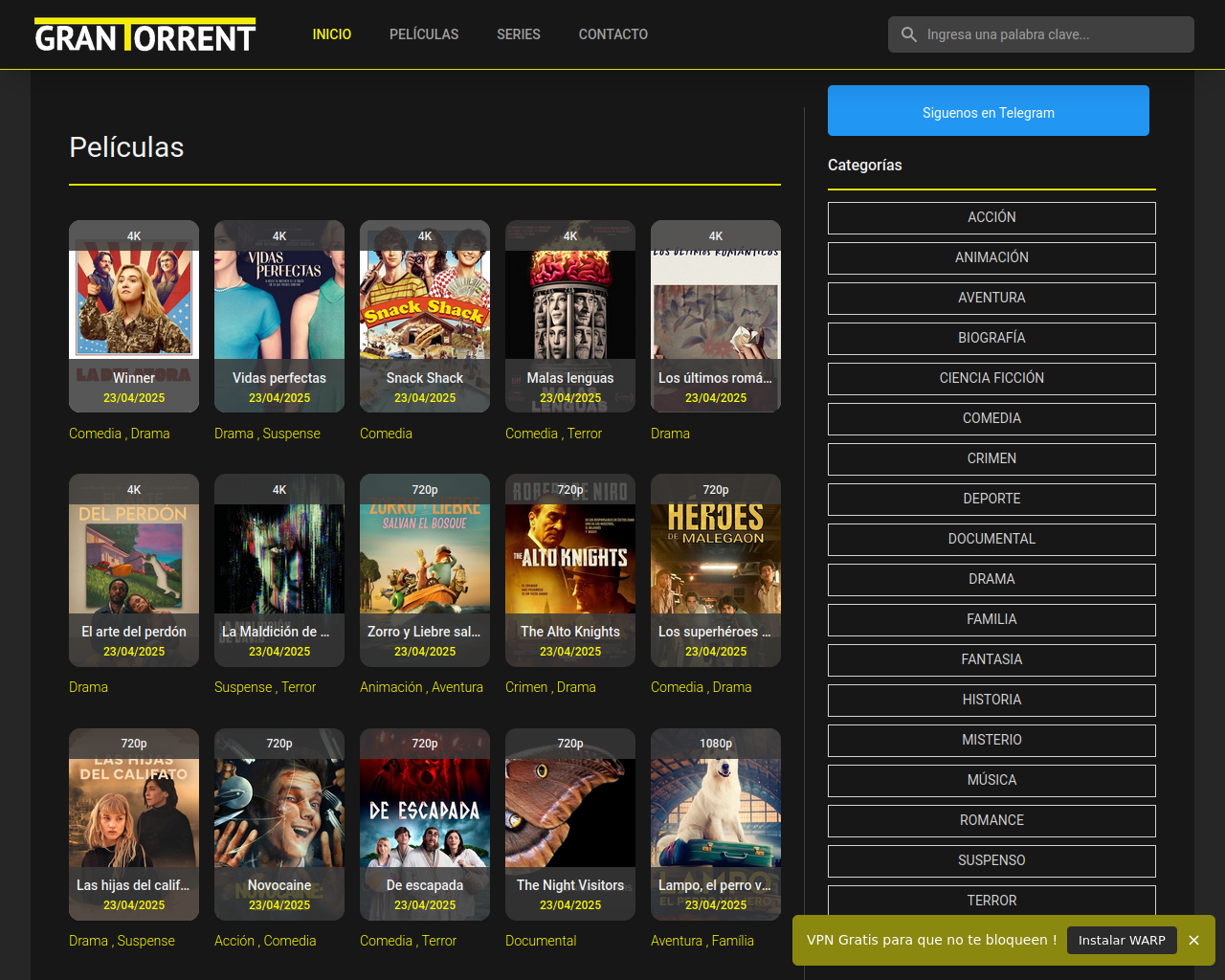Open El arte del perdón poster
Screen dimensions: 1225x980
pyautogui.click(x=134, y=570)
